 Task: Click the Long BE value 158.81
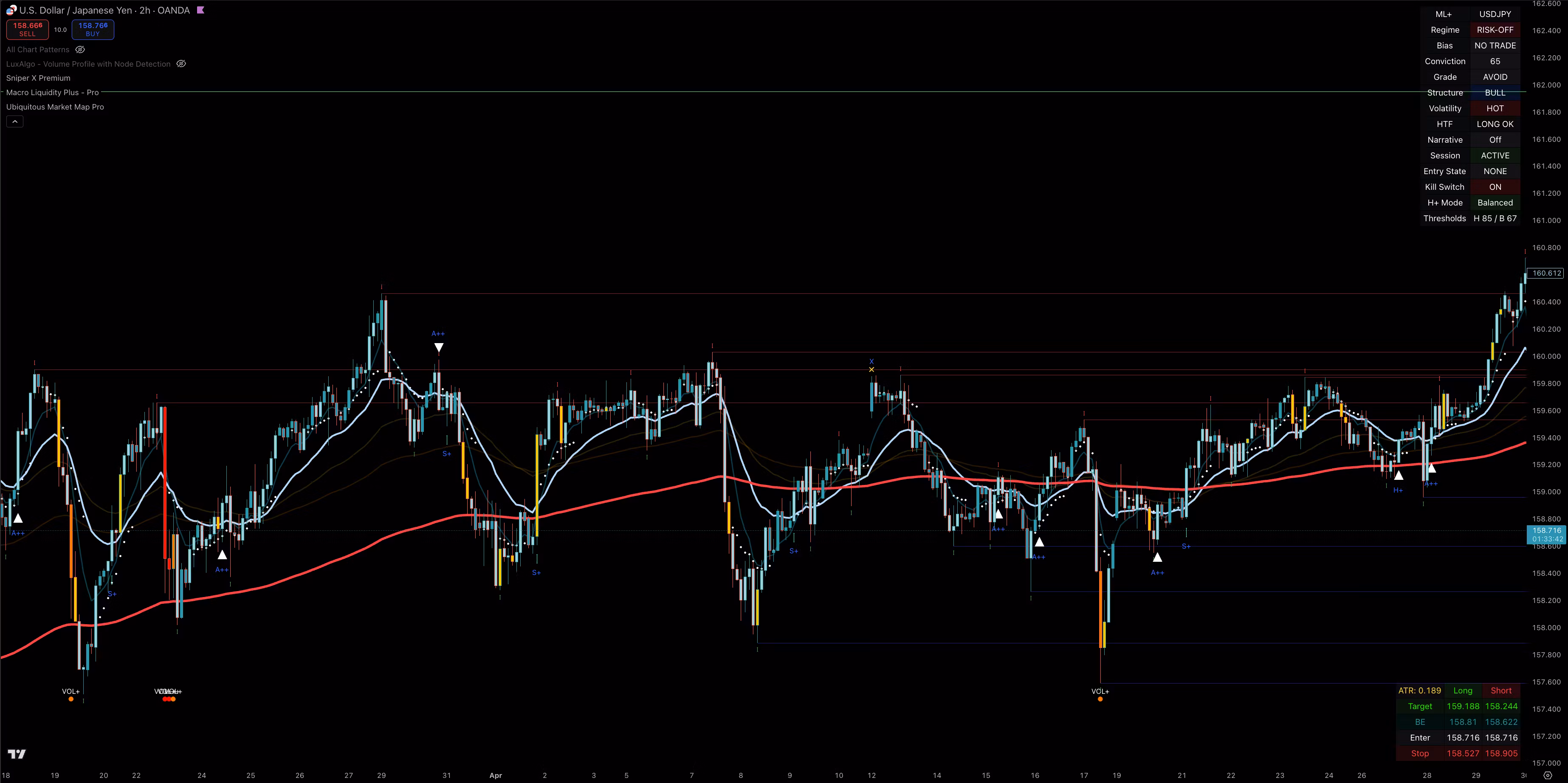1463,722
